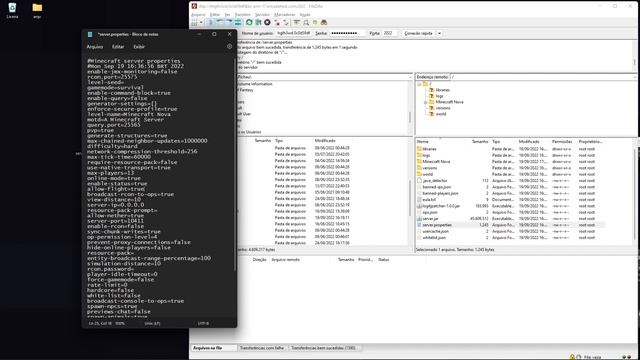Viewport: 640px width, 360px height.
Task: Open the binoculars file search tool
Action: (324, 22)
